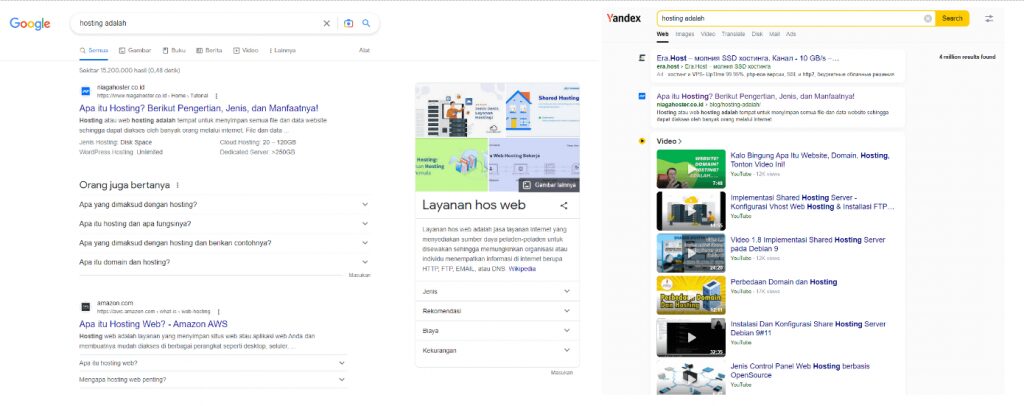Play green 'Website? Domain? Hosting?' video thumbnail

tap(691, 169)
